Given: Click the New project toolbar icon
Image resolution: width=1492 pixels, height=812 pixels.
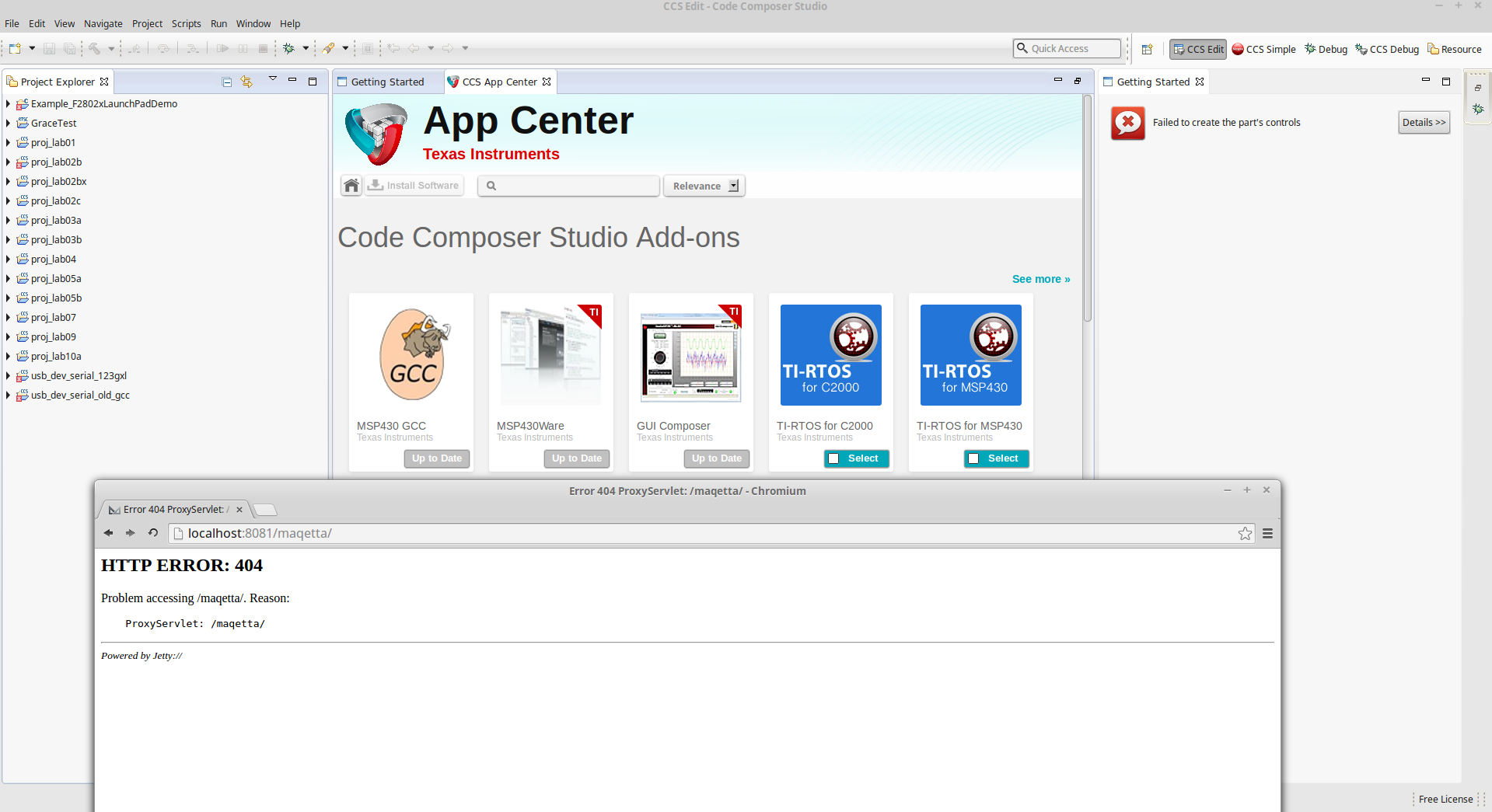Looking at the screenshot, I should tap(15, 48).
